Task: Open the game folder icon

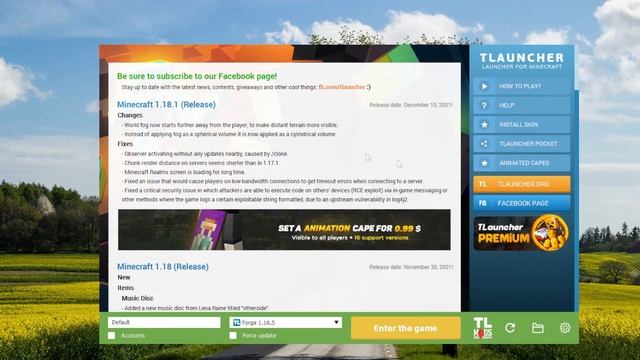Action: pyautogui.click(x=538, y=328)
